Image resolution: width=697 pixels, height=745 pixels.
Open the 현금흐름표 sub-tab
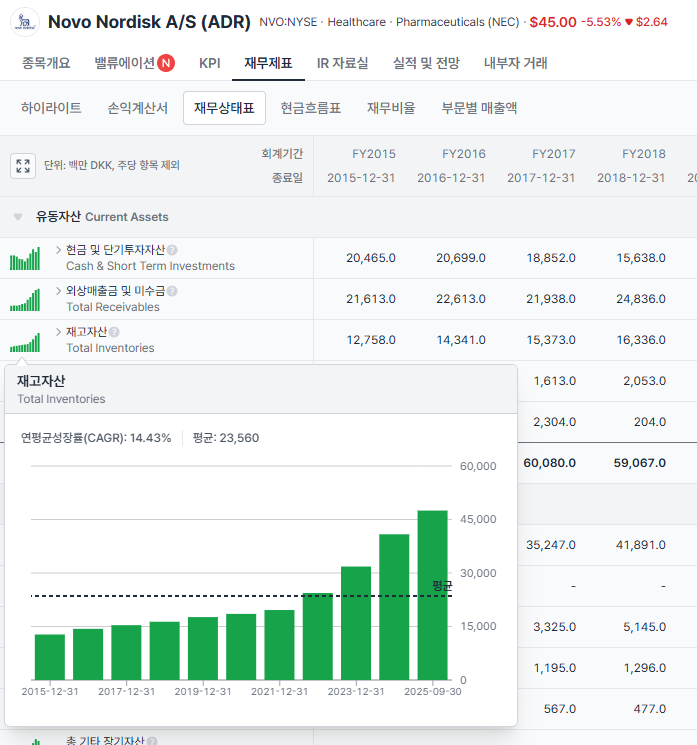coord(311,108)
